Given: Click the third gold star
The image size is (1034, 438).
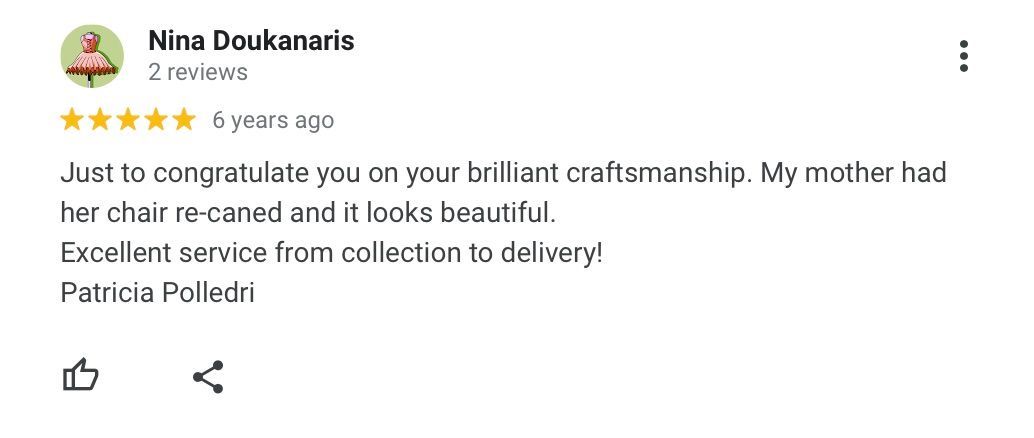Looking at the screenshot, I should pos(128,121).
